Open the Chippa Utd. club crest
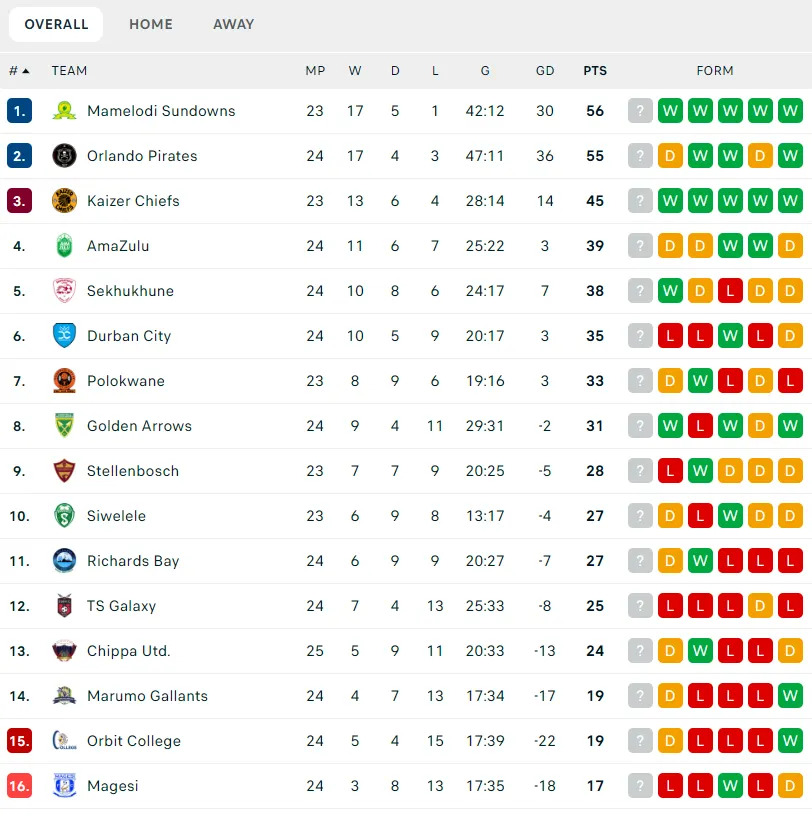The height and width of the screenshot is (816, 812). tap(64, 651)
